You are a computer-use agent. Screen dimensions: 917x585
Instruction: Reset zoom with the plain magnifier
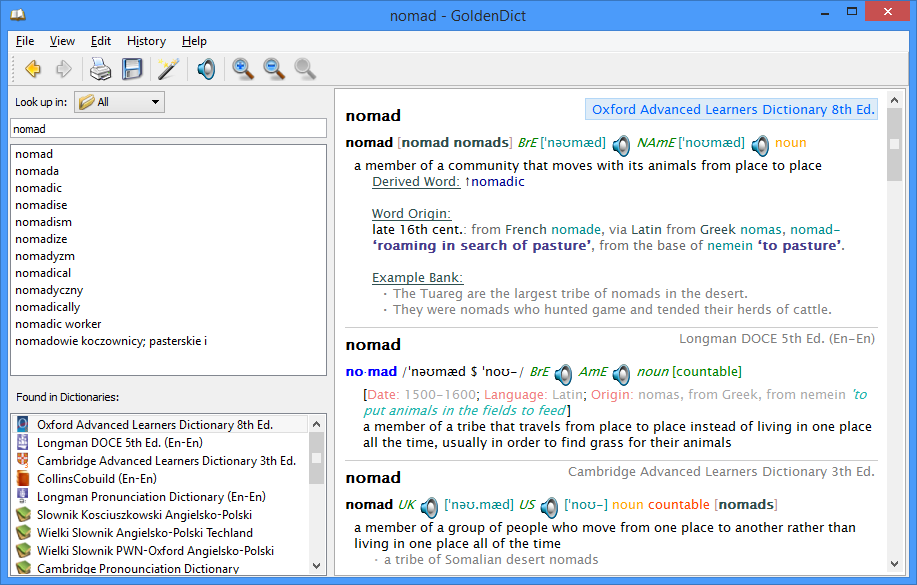click(x=305, y=69)
